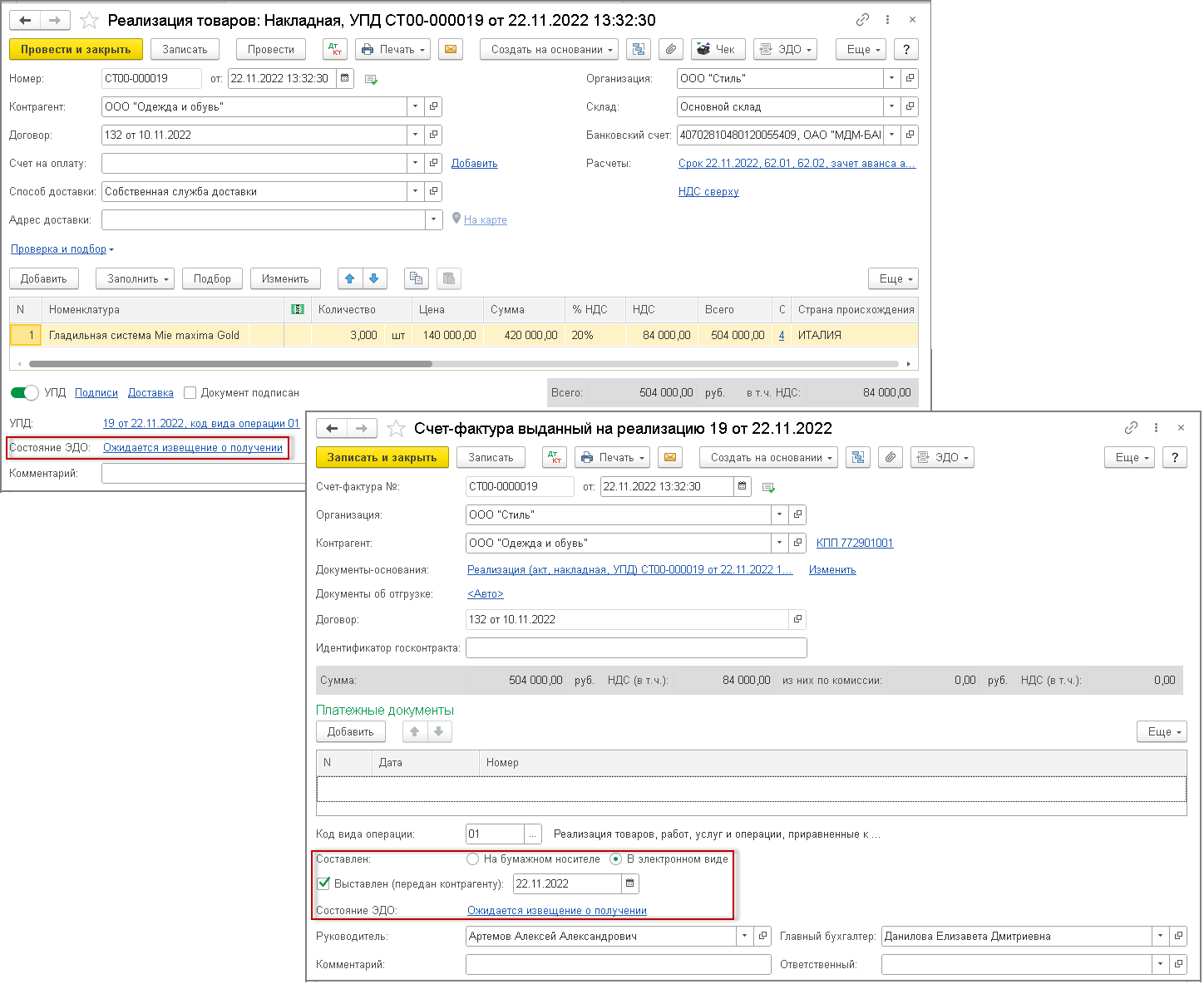This screenshot has height=984, width=1204.
Task: Expand the Главный бухгалтер dropdown
Action: tap(1161, 936)
